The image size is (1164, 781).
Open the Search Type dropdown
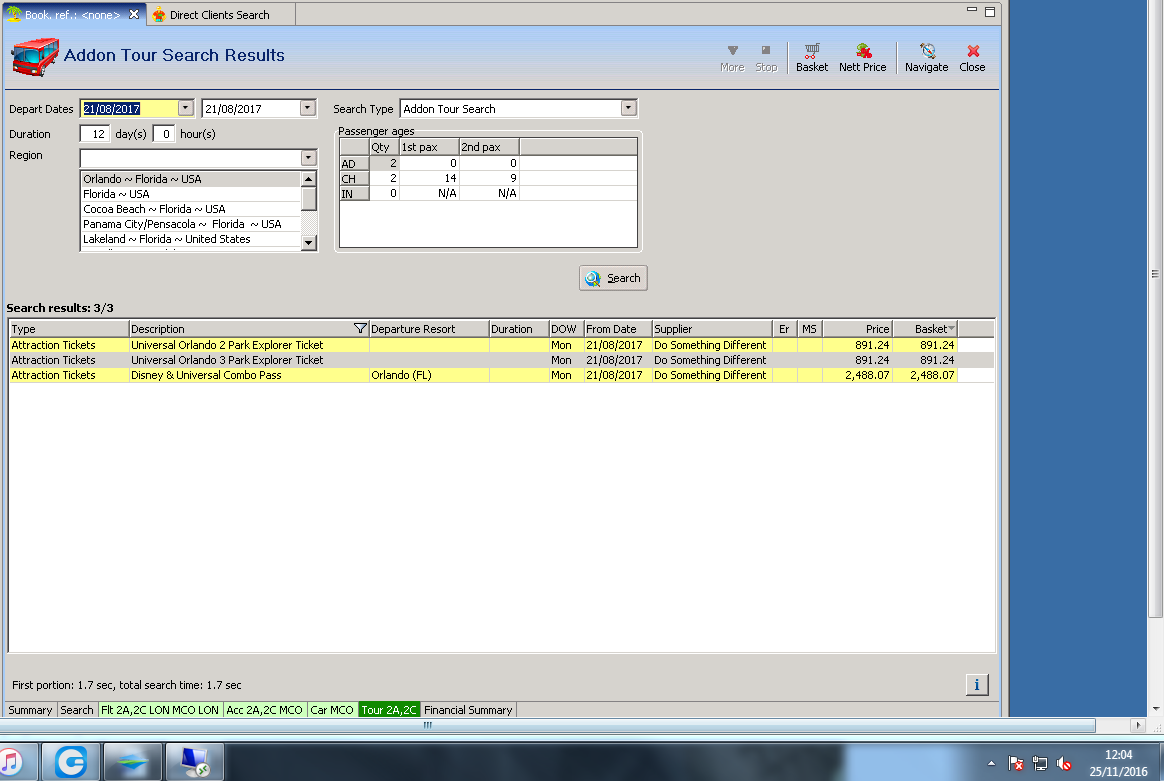tap(628, 108)
